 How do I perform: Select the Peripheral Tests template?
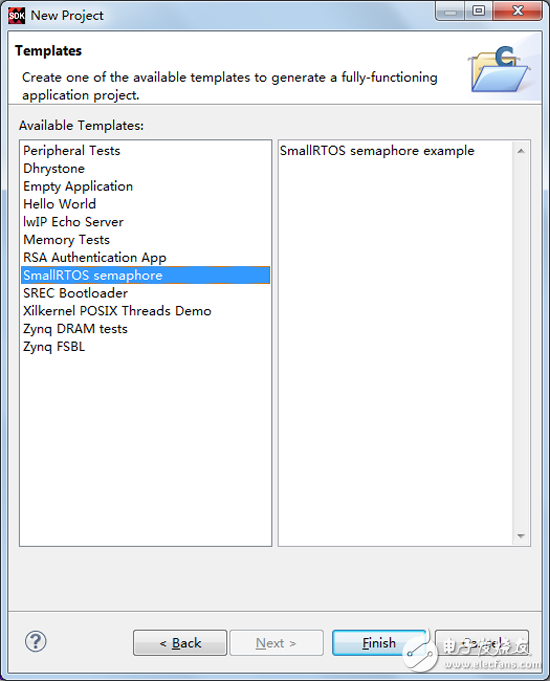coord(72,151)
